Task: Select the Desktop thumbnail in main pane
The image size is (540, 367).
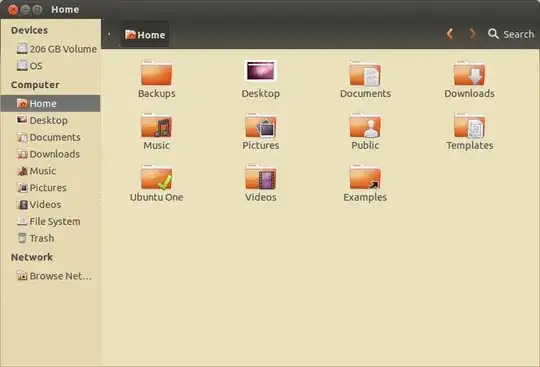Action: click(261, 71)
